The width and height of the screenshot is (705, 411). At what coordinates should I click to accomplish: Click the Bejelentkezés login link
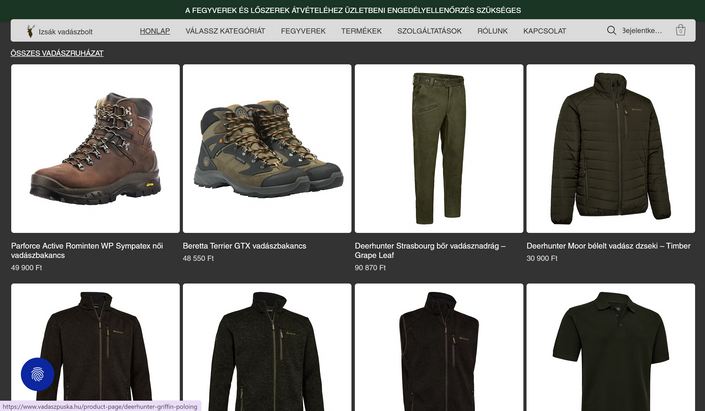coord(642,31)
